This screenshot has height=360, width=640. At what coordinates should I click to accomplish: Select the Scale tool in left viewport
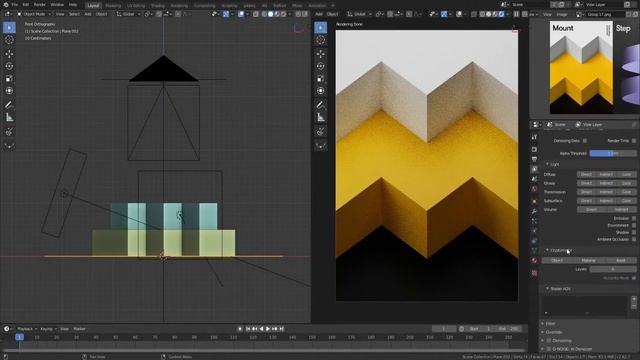[x=9, y=78]
